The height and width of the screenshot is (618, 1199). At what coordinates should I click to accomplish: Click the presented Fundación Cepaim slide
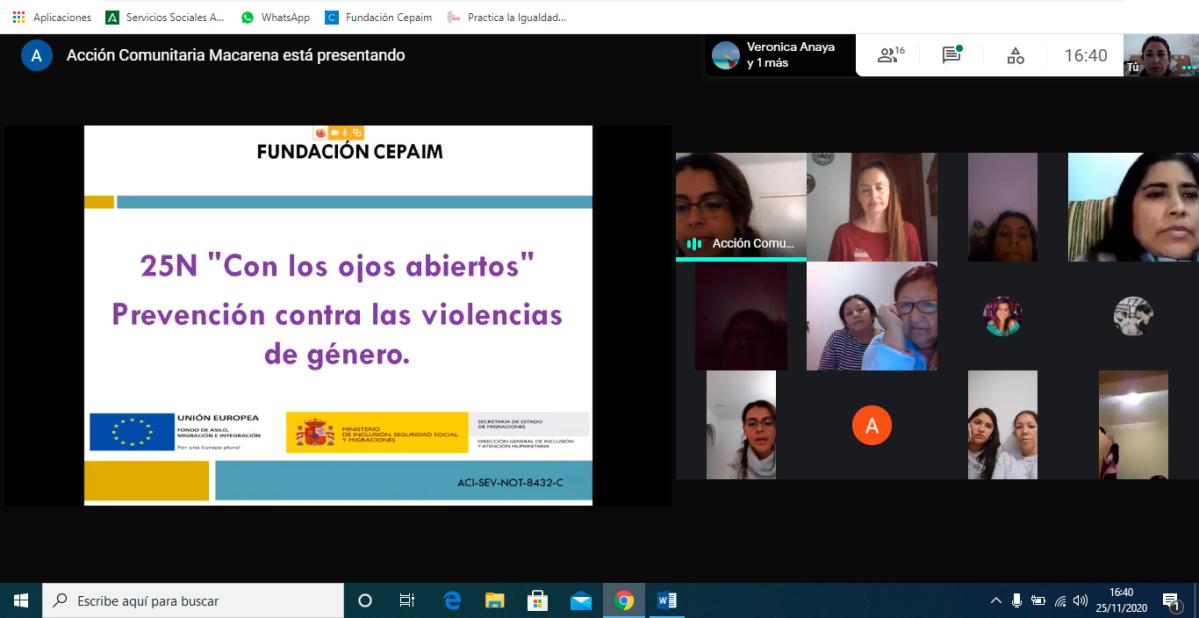(338, 315)
